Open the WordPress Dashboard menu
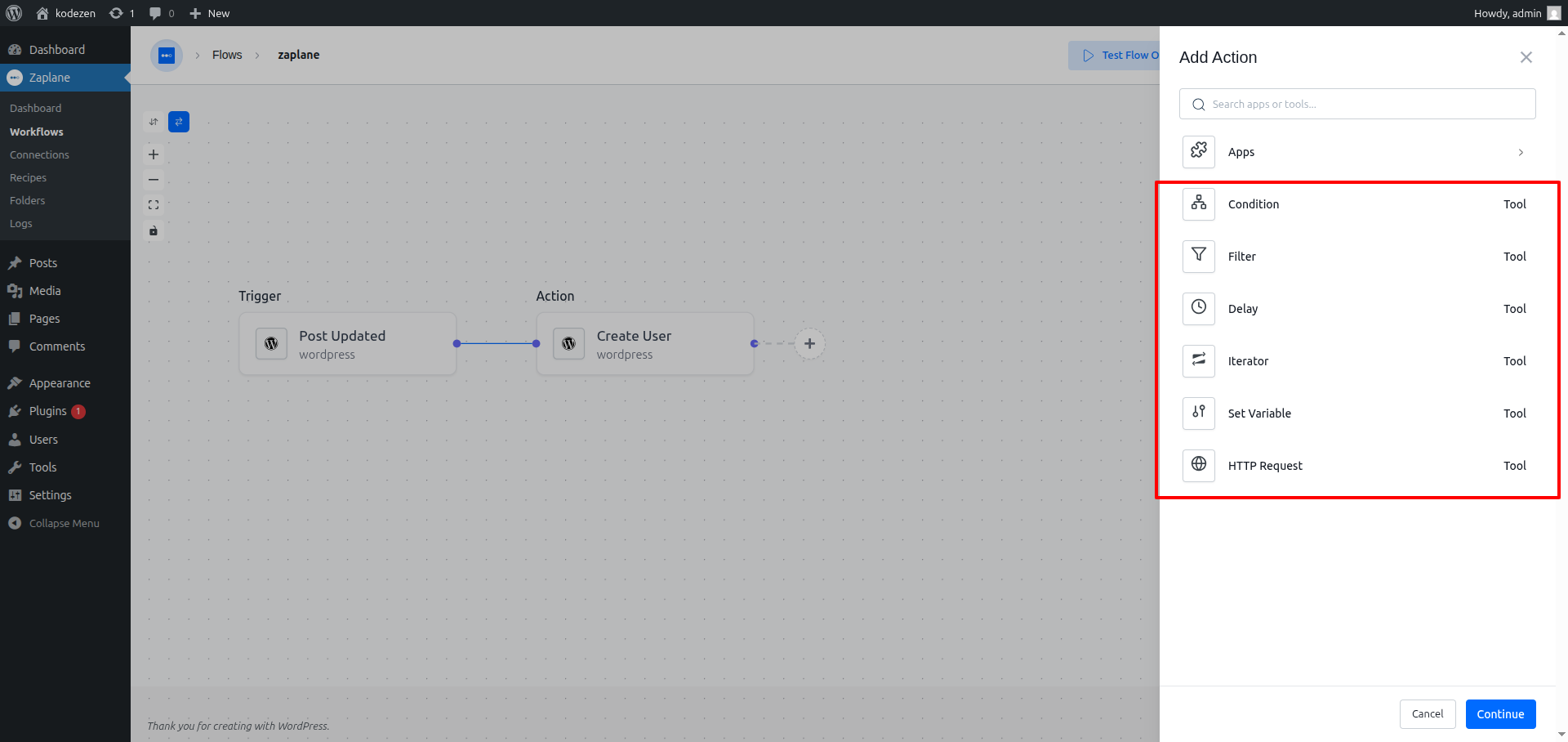This screenshot has height=742, width=1568. [65, 50]
